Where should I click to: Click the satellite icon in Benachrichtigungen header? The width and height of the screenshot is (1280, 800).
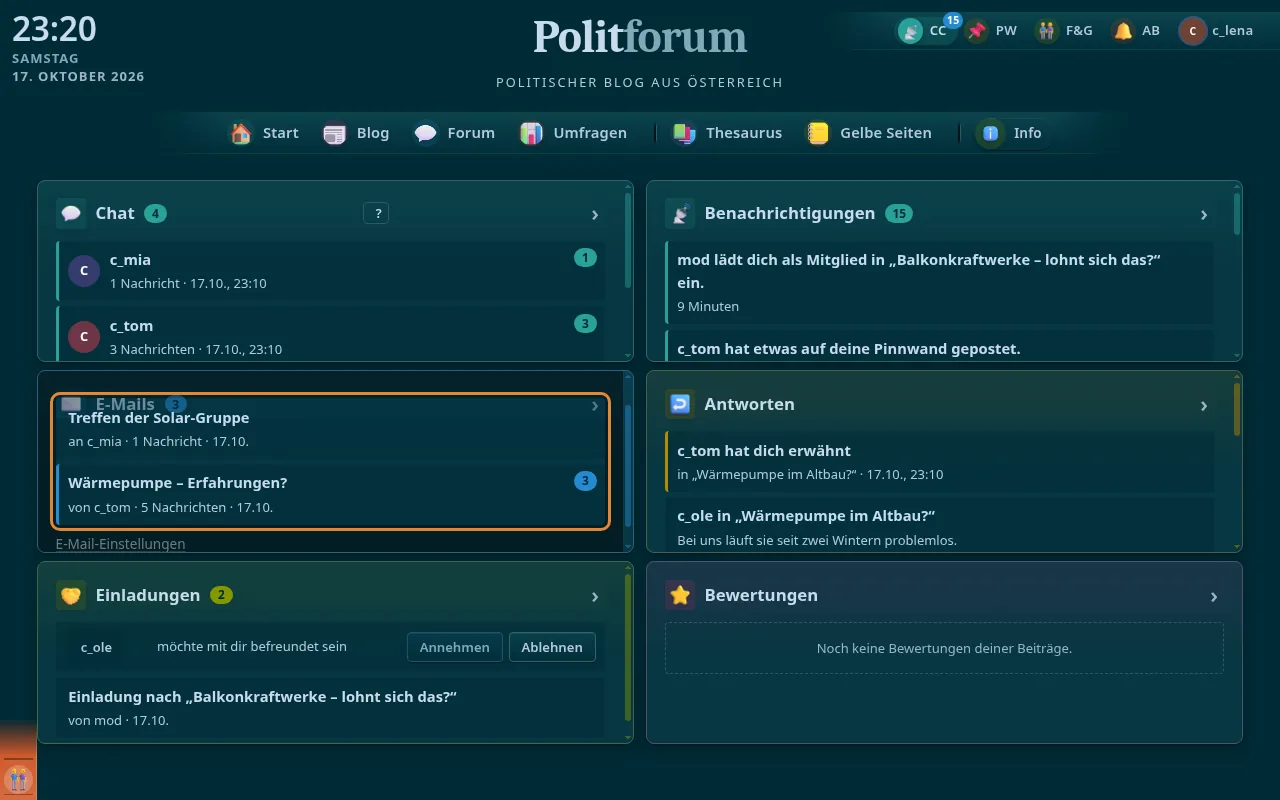point(680,213)
